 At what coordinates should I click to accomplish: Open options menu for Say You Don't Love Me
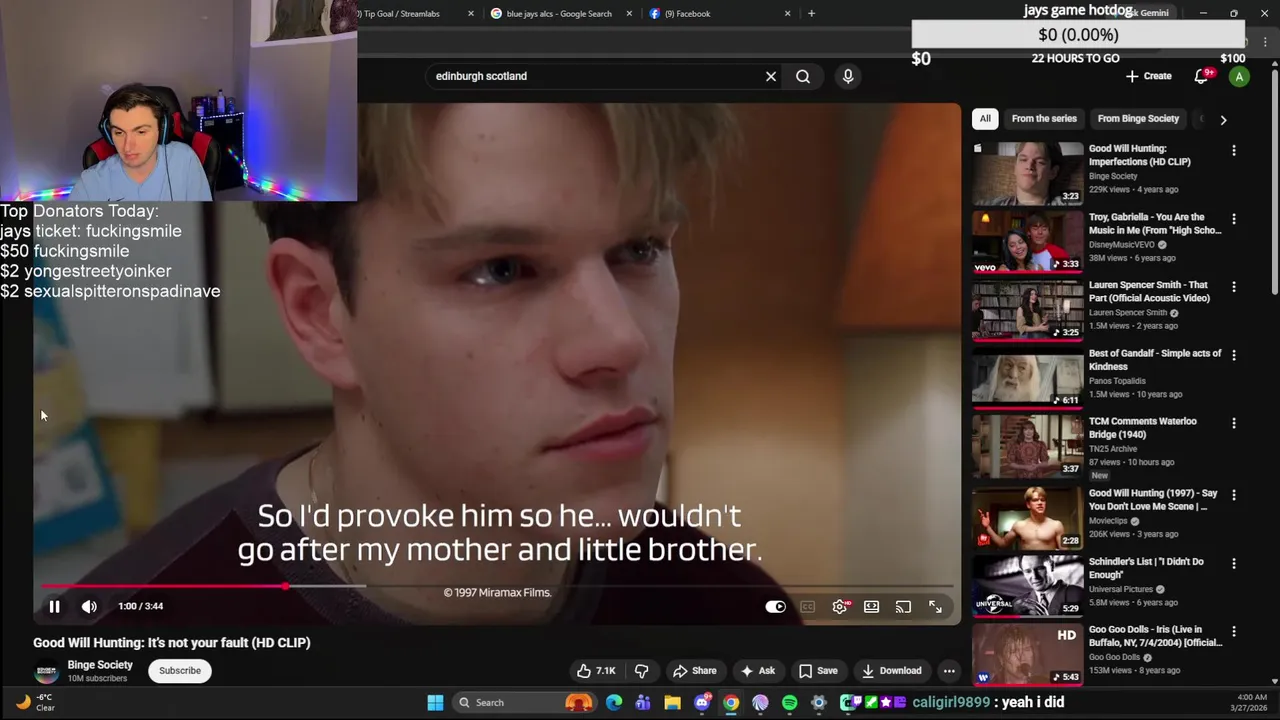pos(1234,494)
